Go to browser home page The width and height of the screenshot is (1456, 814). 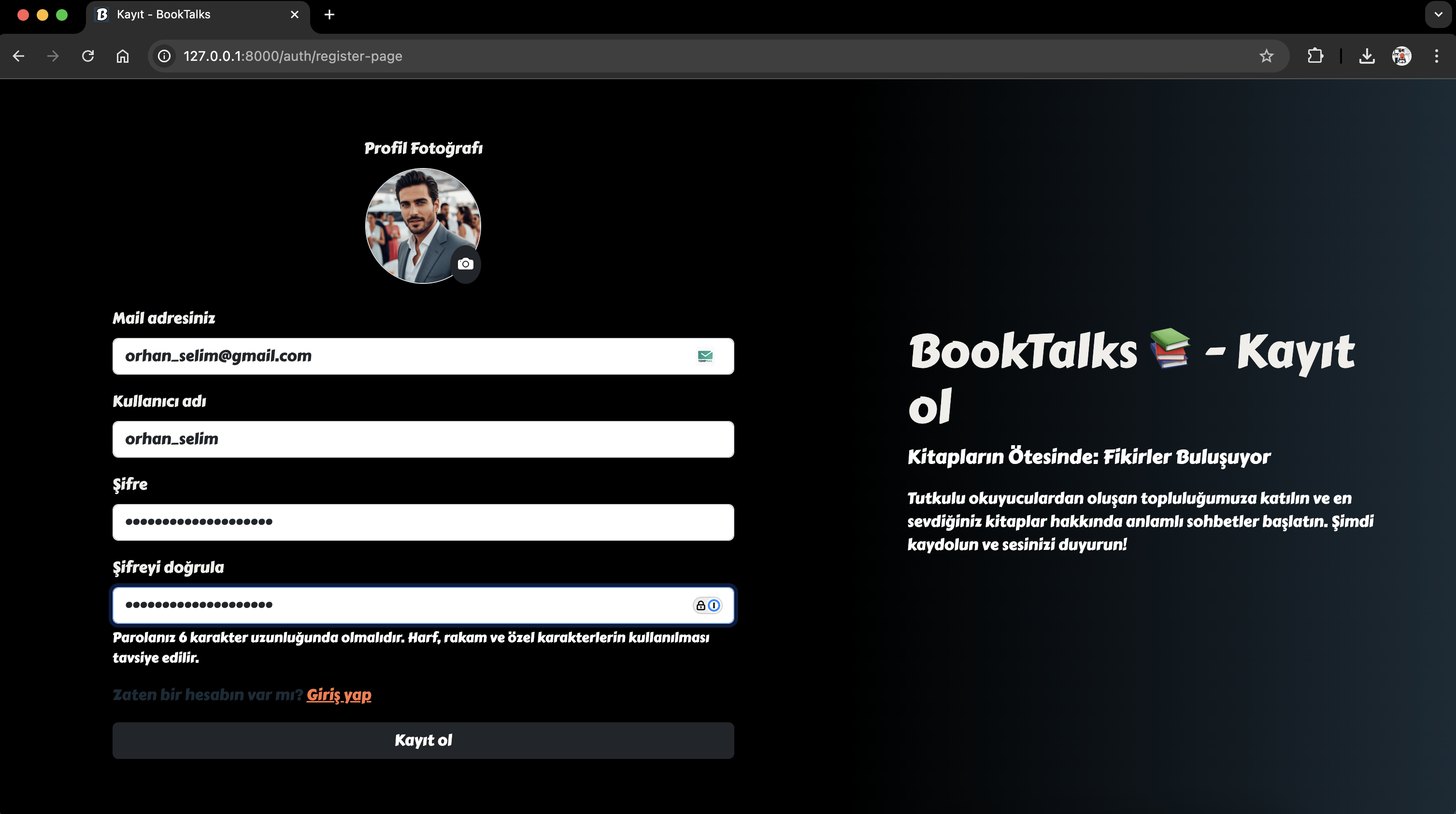(x=123, y=56)
